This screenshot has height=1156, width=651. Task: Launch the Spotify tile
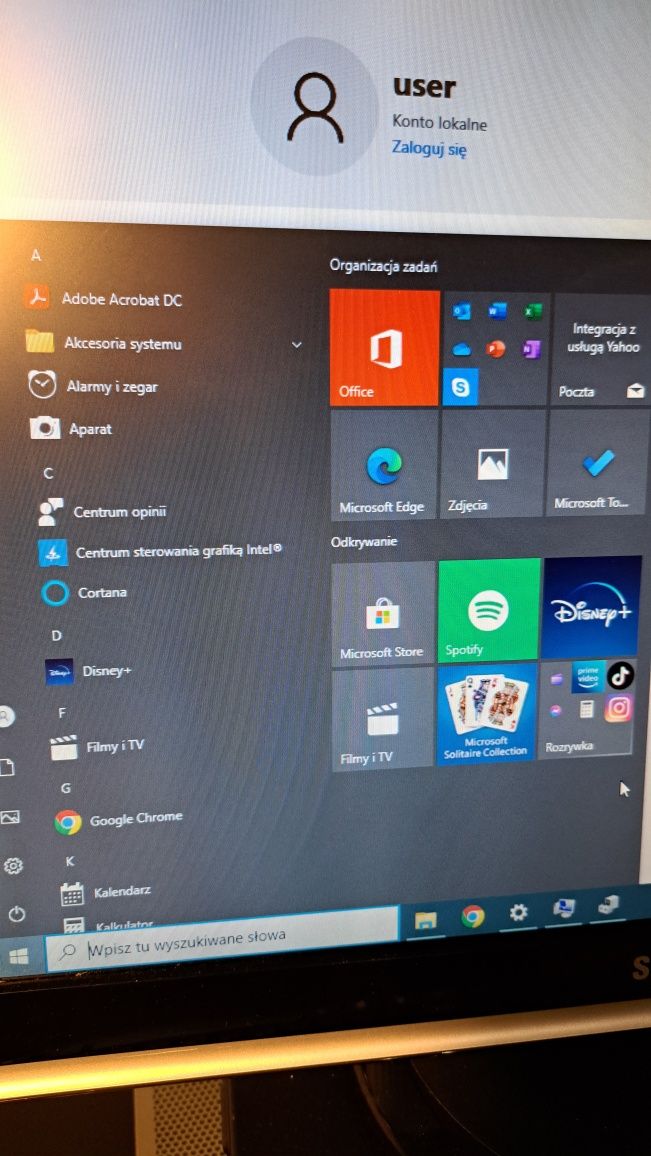point(490,609)
